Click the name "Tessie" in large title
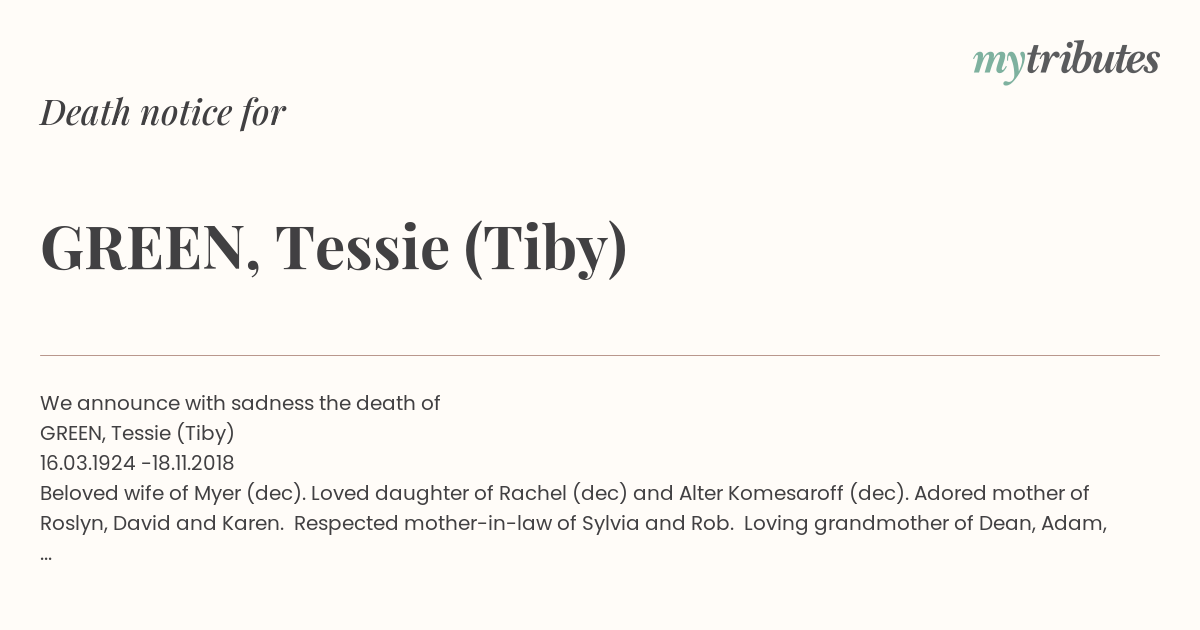The width and height of the screenshot is (1200, 630). (363, 248)
